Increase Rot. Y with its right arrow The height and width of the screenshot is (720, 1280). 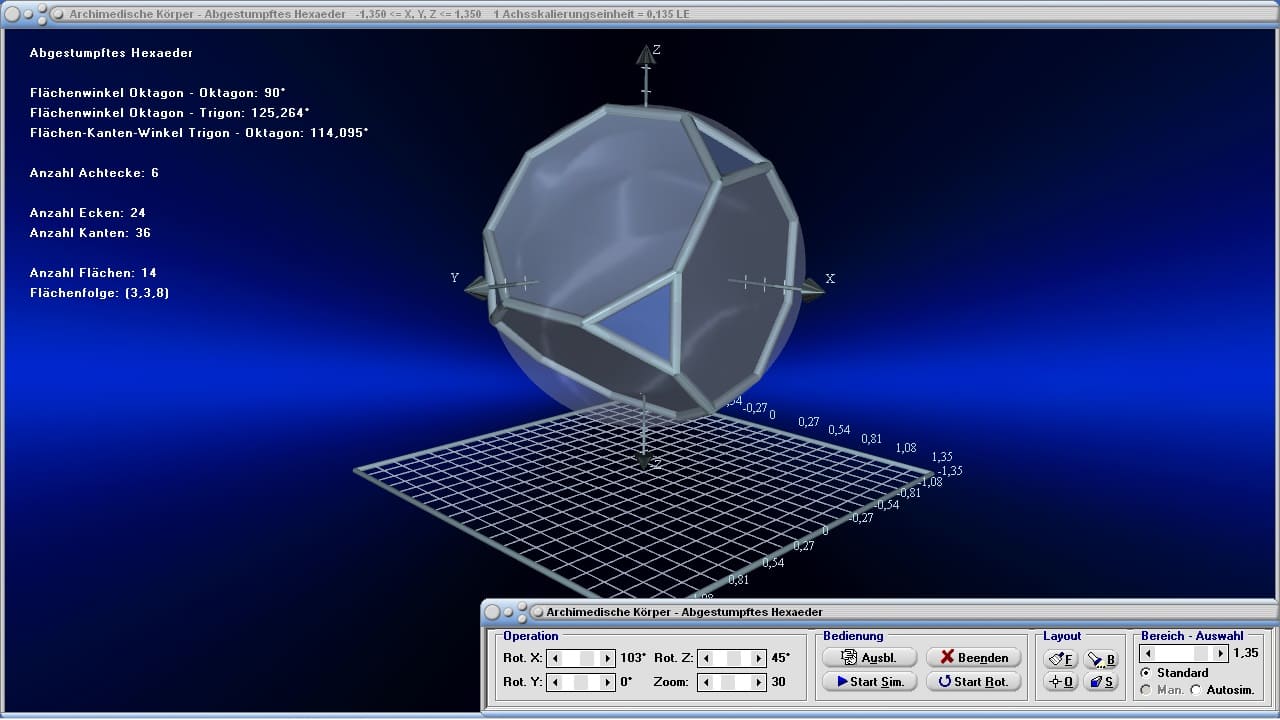tap(607, 682)
